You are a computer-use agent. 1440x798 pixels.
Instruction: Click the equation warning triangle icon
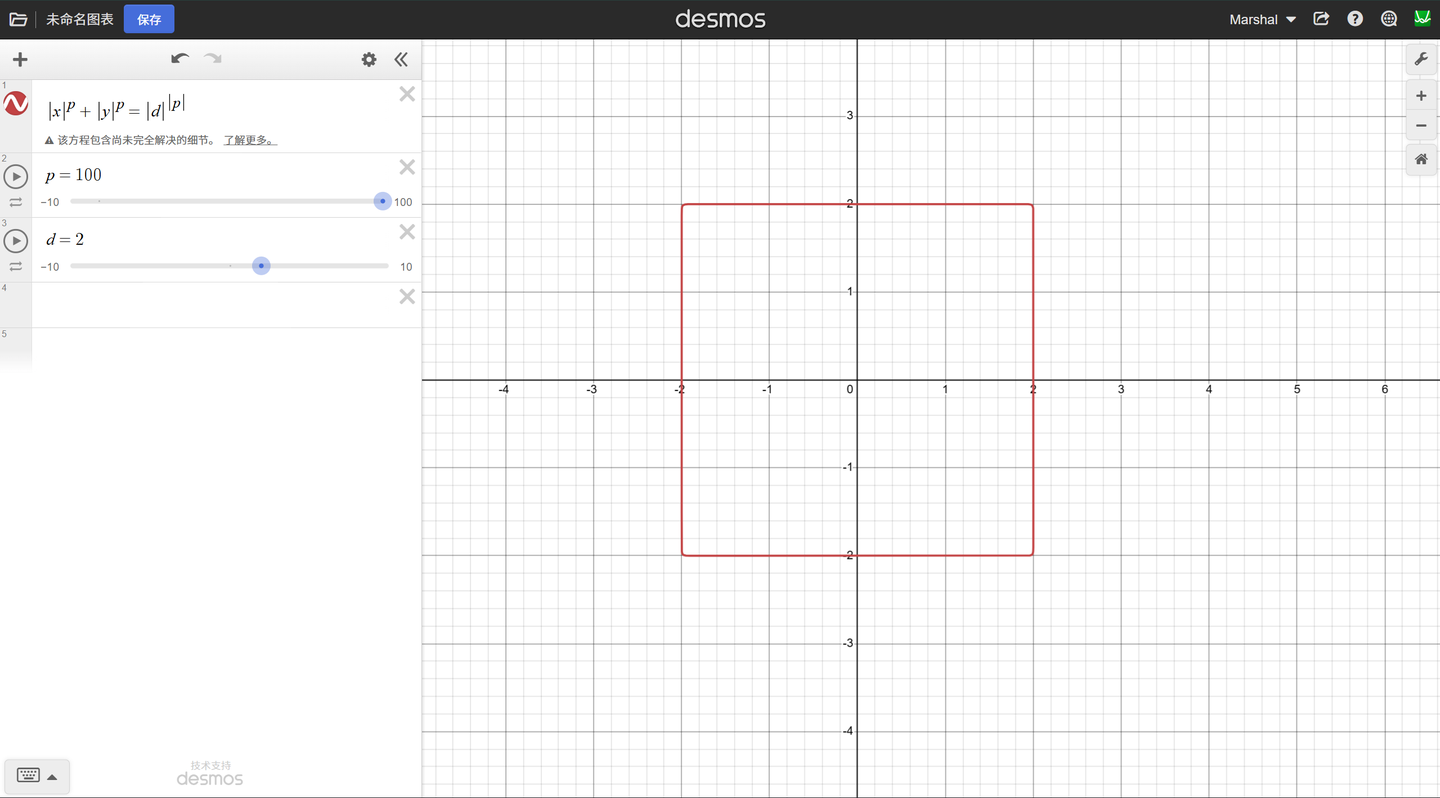pos(49,140)
